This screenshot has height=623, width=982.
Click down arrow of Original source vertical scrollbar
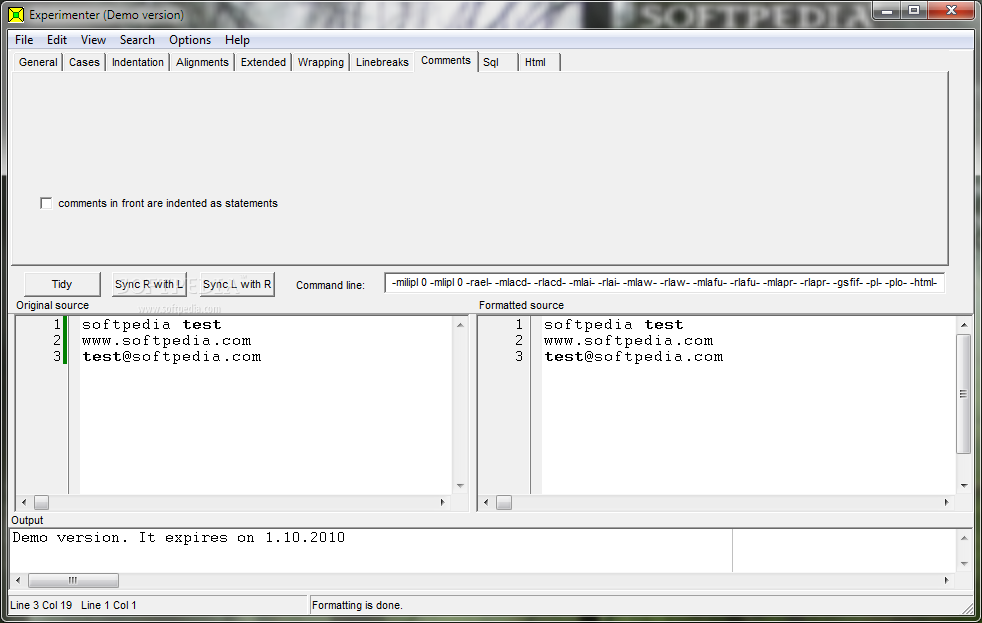[x=460, y=486]
